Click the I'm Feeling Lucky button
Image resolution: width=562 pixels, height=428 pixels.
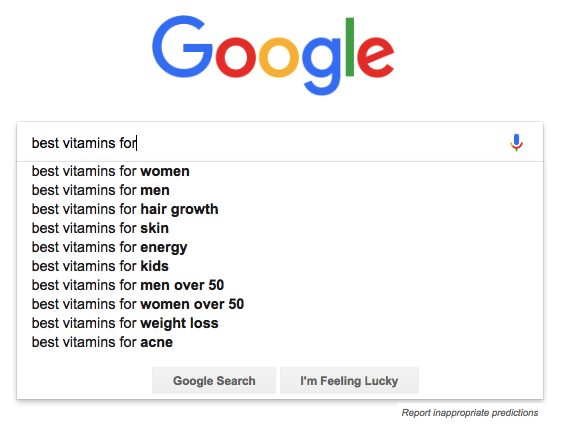349,380
